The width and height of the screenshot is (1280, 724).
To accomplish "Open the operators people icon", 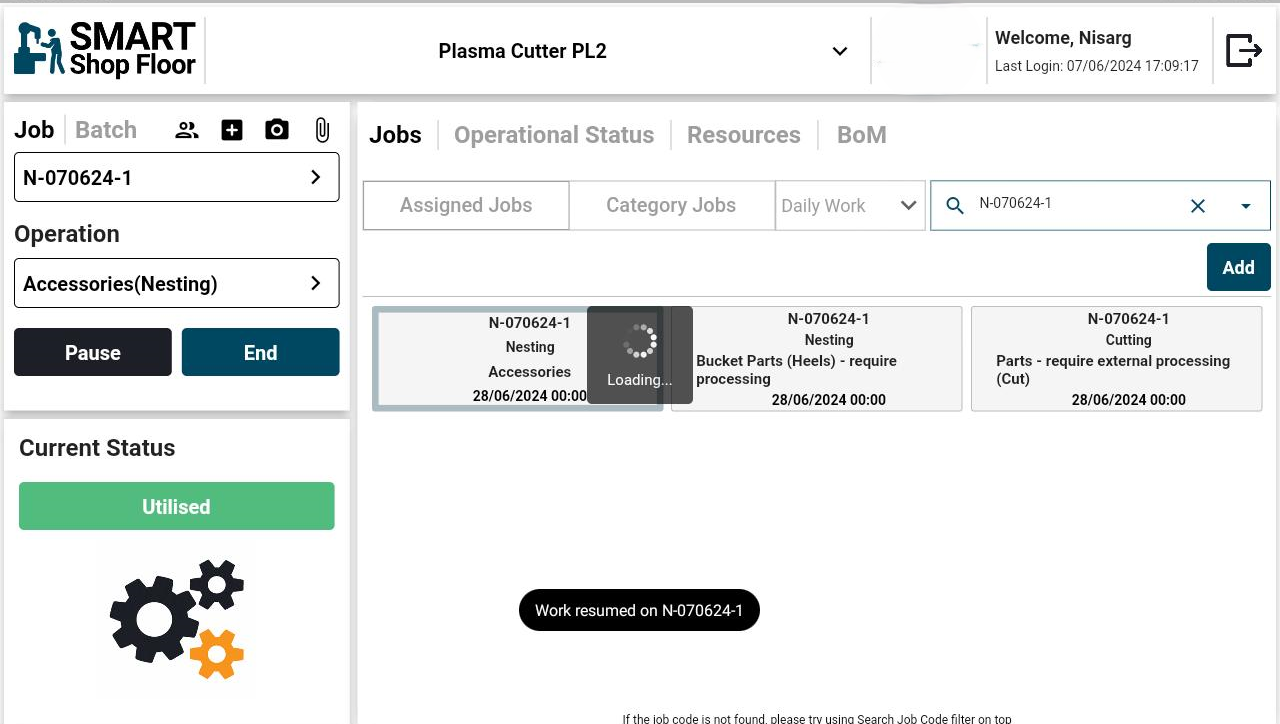I will point(187,130).
